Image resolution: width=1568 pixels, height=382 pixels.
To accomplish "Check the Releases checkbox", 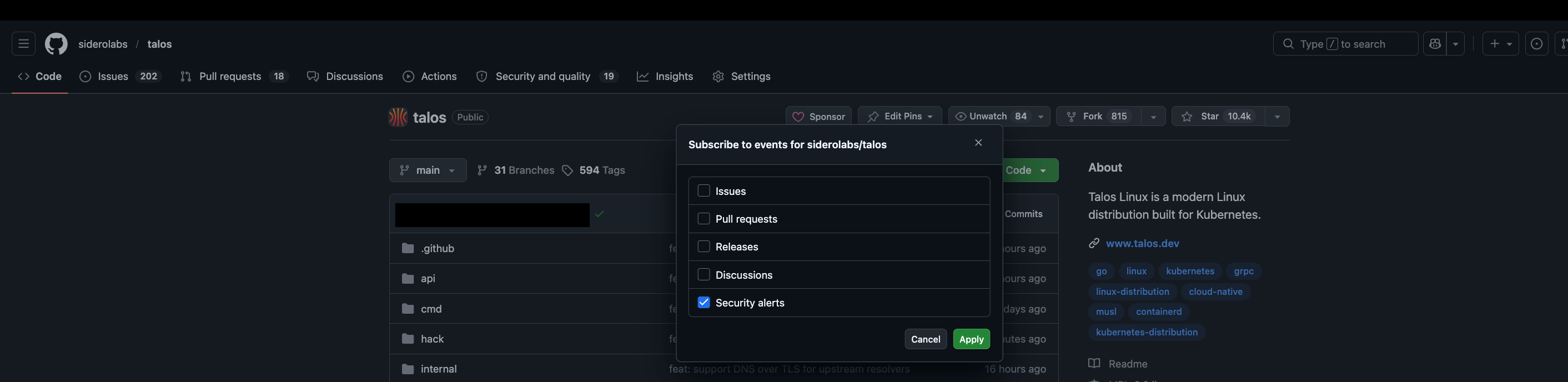I will 703,247.
